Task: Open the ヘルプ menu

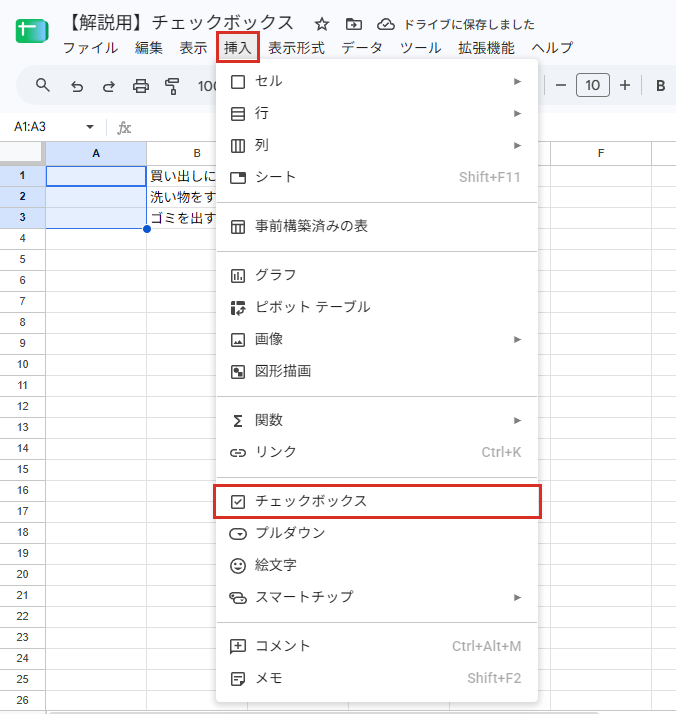Action: 552,48
